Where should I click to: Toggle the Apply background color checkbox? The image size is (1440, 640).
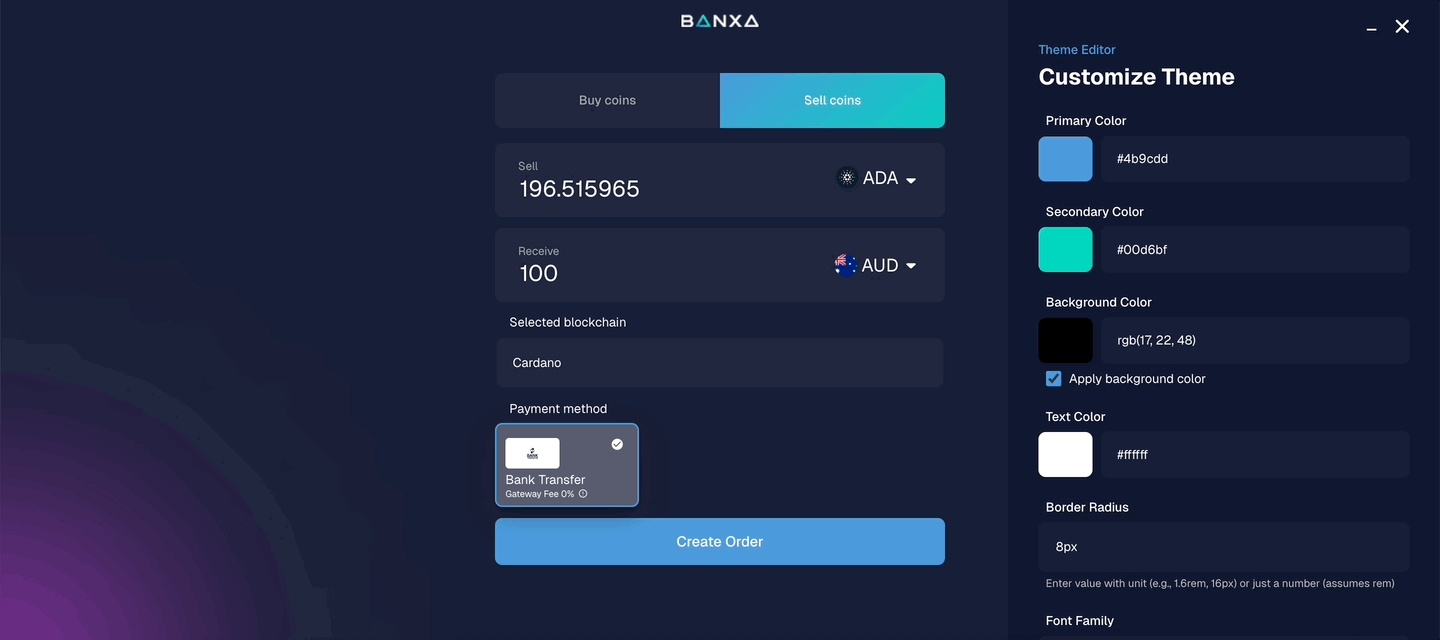point(1053,378)
